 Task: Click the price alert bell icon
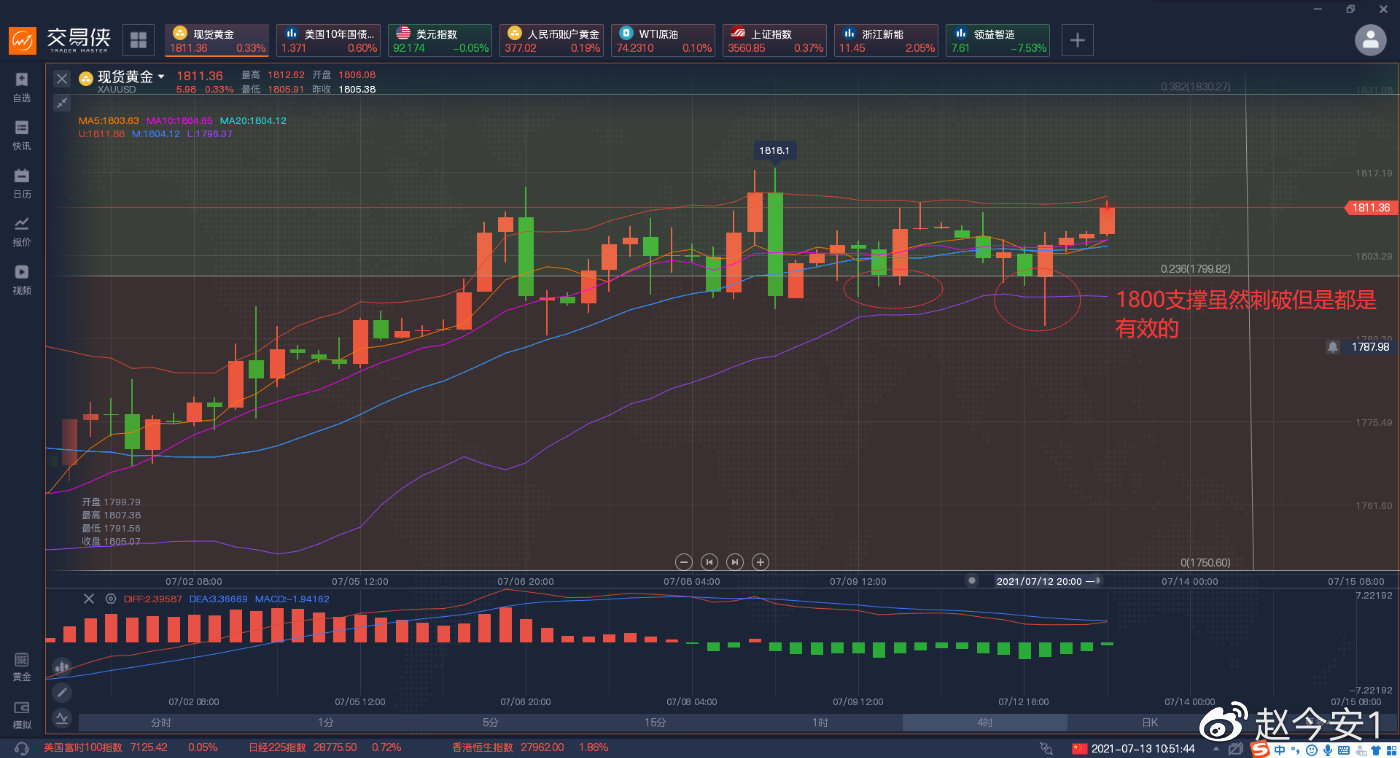tap(1332, 347)
